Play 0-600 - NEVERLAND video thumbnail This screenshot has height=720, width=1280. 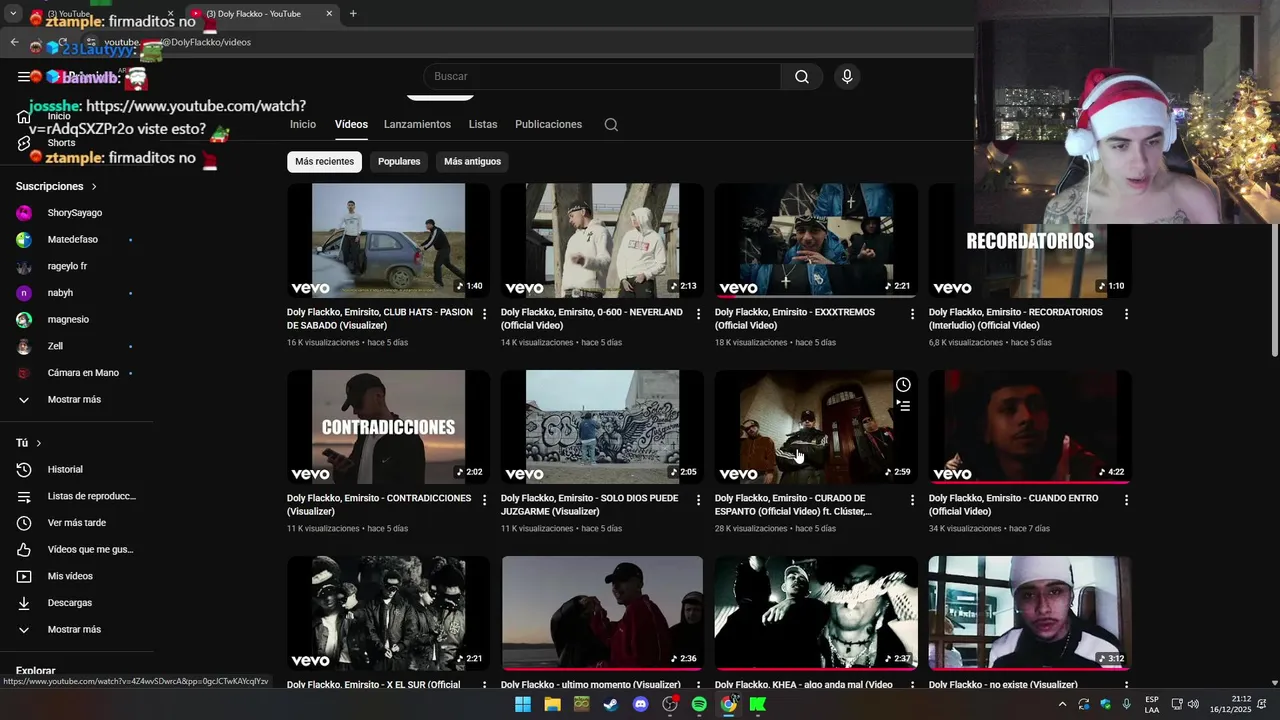tap(602, 240)
